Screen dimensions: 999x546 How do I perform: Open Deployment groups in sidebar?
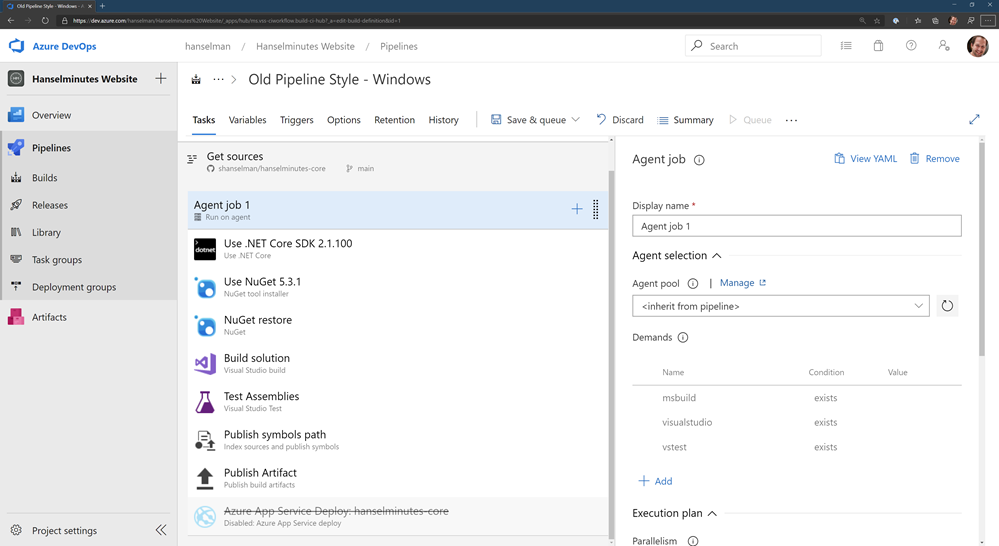point(89,287)
